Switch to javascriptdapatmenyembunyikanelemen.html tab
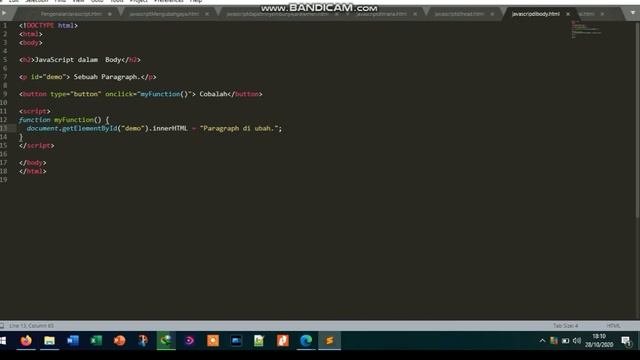The image size is (640, 360). pyautogui.click(x=278, y=14)
